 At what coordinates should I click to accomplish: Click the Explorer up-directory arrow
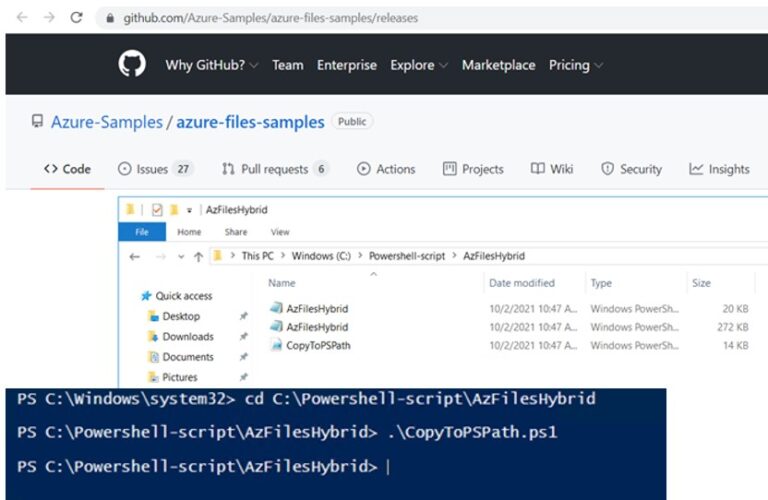tap(199, 256)
